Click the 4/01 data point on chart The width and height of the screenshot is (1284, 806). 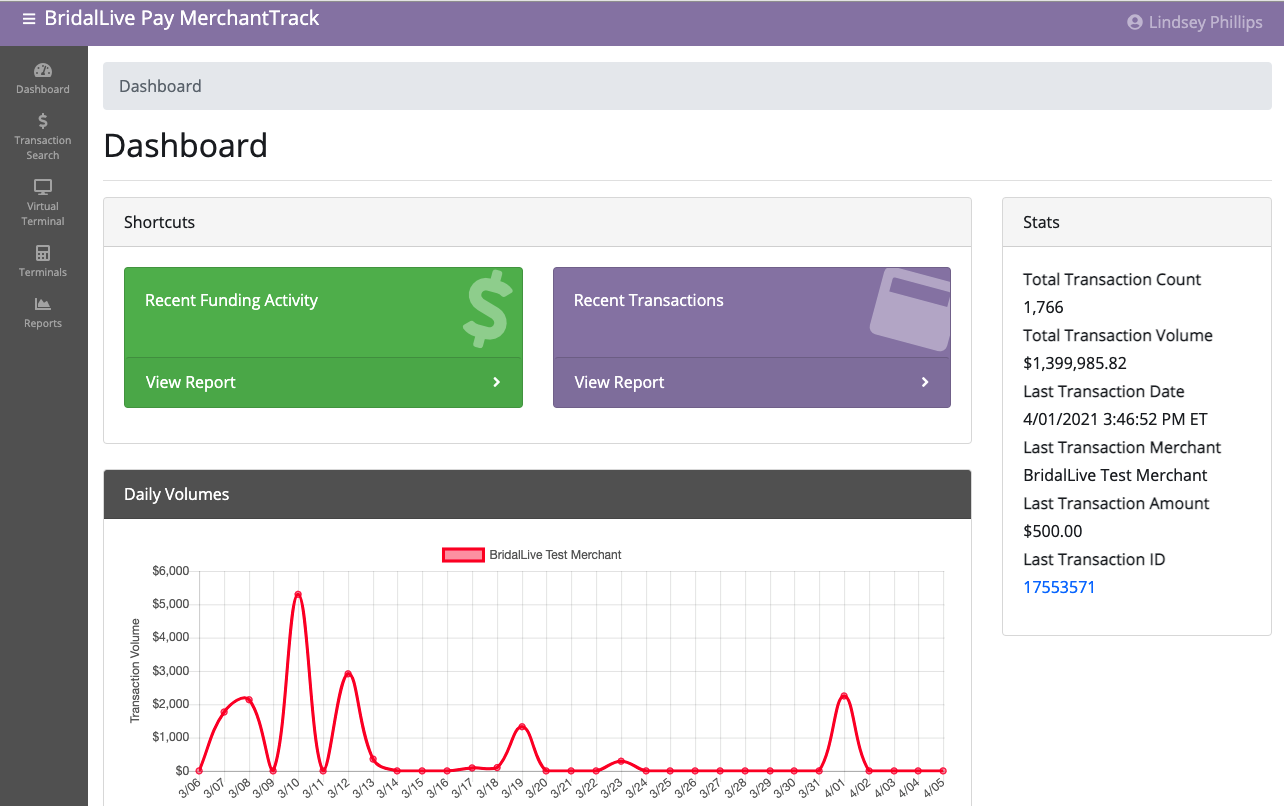pyautogui.click(x=844, y=696)
